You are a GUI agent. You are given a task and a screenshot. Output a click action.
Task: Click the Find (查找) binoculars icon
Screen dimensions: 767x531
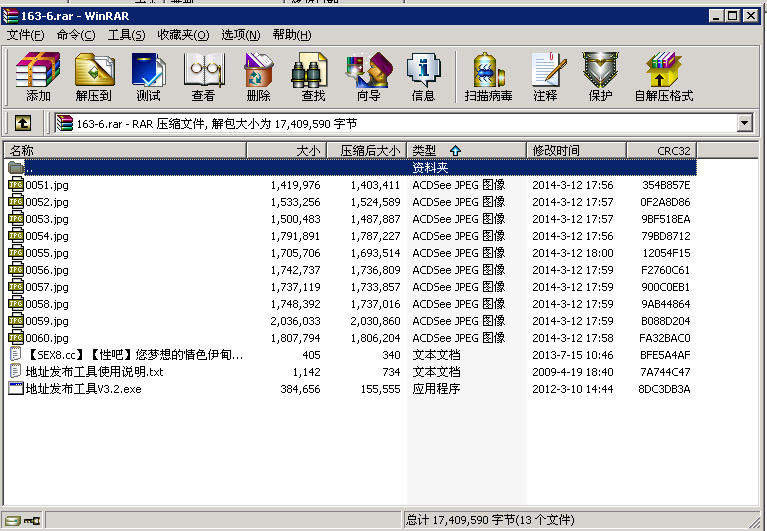click(x=309, y=70)
